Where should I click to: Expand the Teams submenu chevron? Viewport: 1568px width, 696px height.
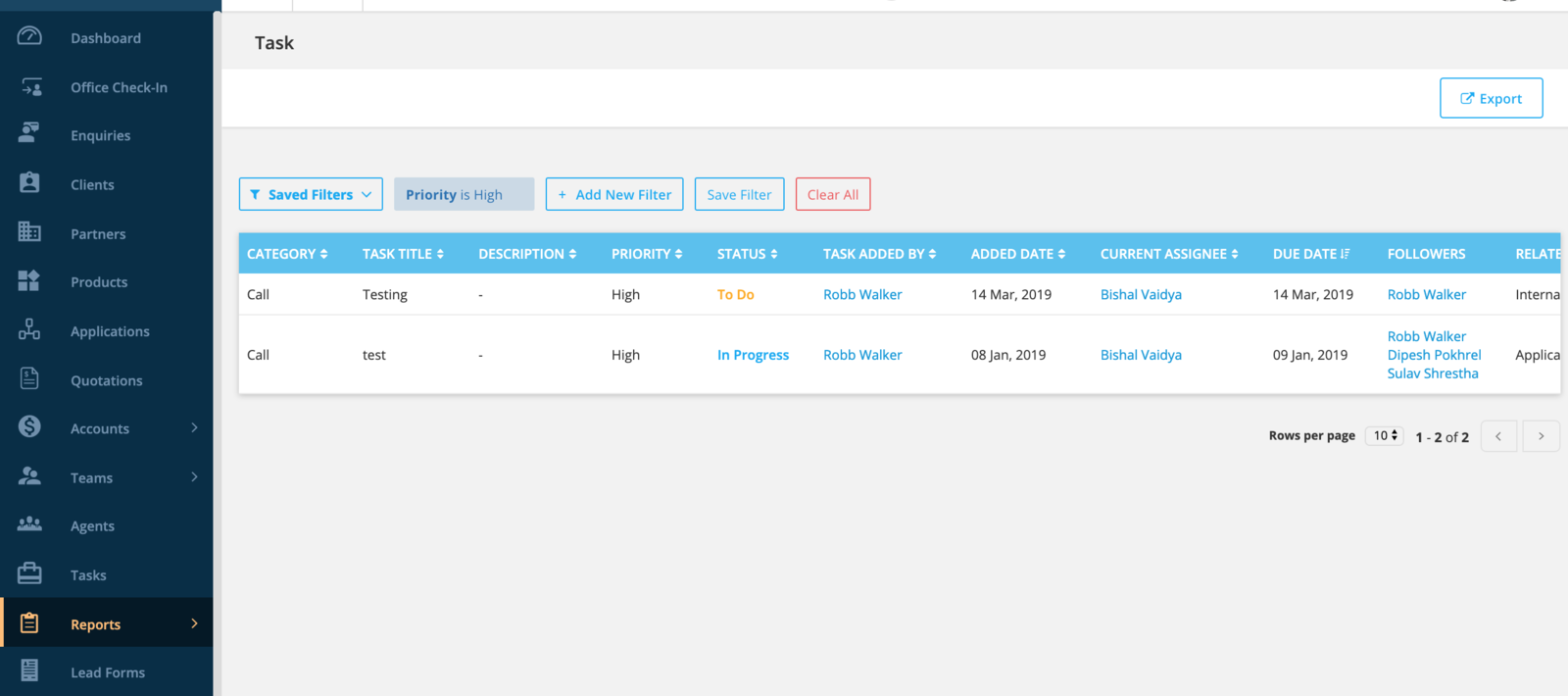(x=194, y=476)
